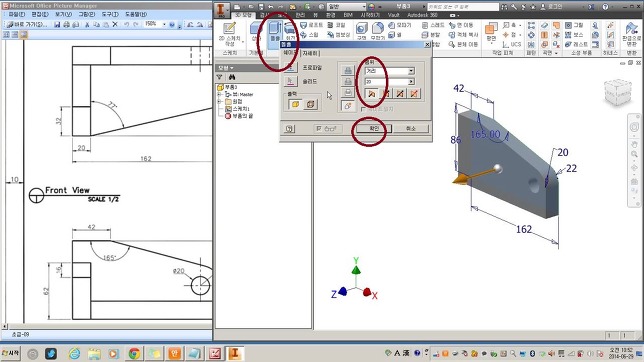Click the 솔리드 solid selector in Extrude dialog
The height and width of the screenshot is (362, 644).
point(290,81)
